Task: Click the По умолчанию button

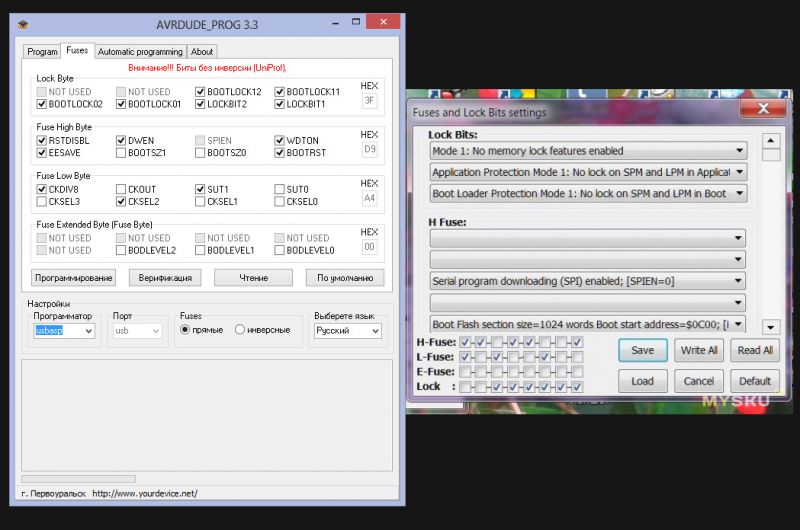Action: click(x=345, y=278)
